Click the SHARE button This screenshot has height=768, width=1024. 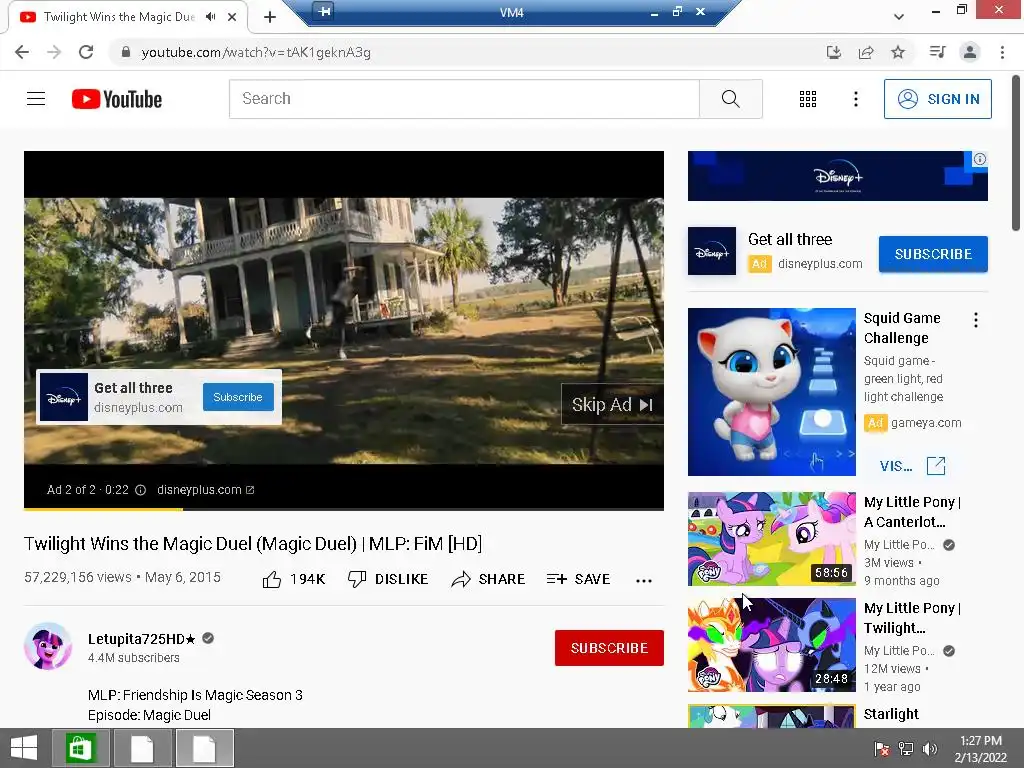(488, 579)
